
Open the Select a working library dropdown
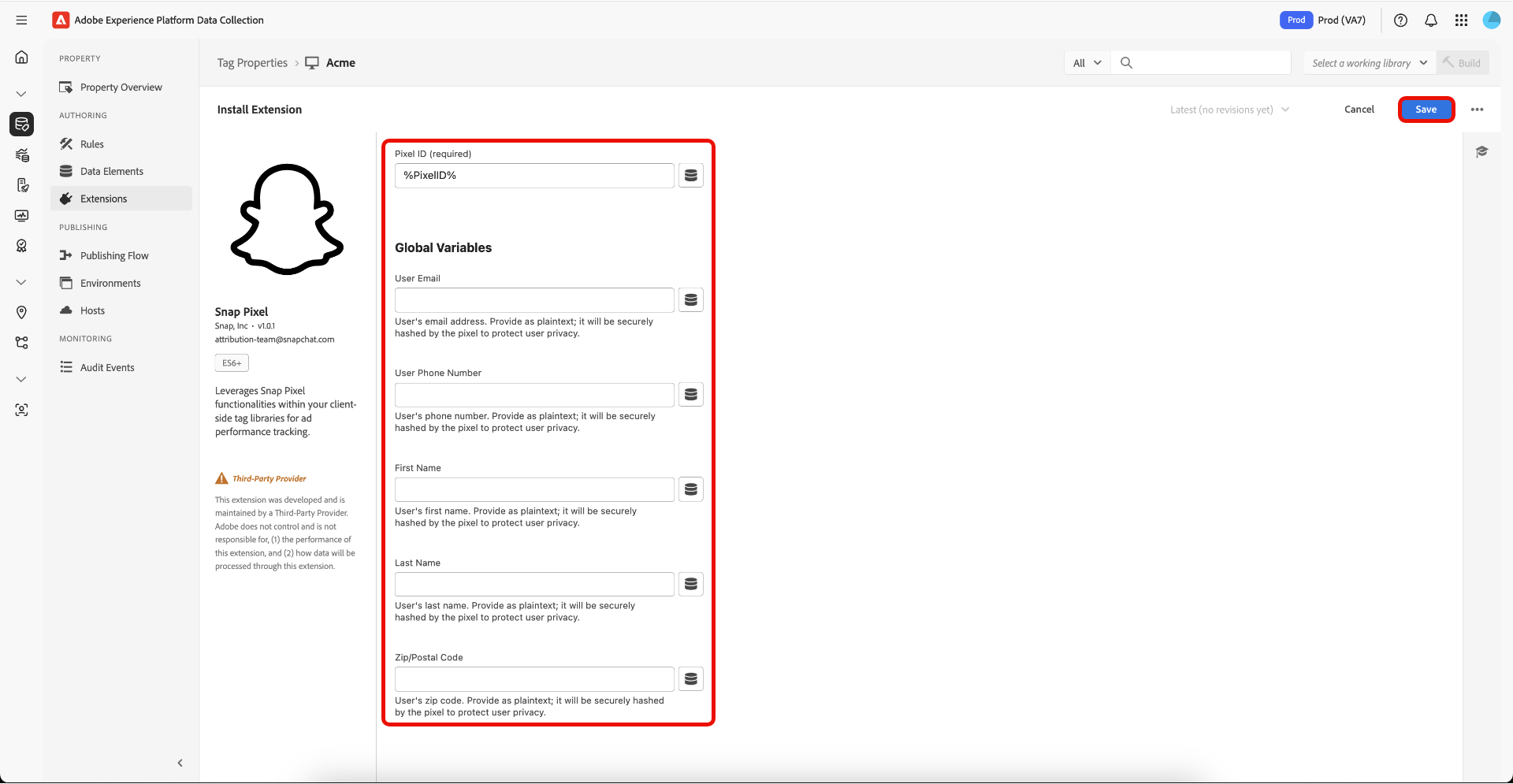click(1370, 63)
